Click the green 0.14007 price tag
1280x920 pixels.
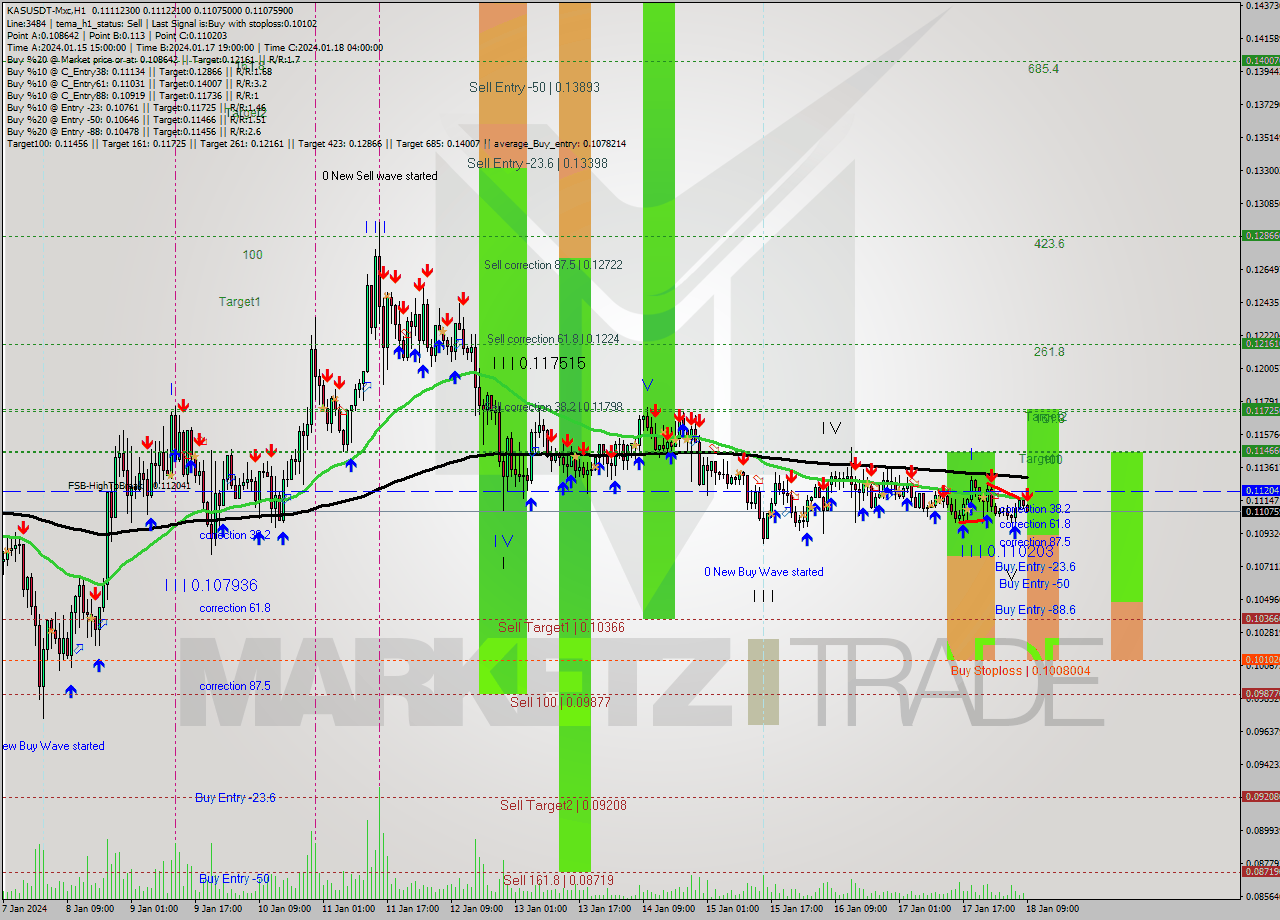point(1260,61)
